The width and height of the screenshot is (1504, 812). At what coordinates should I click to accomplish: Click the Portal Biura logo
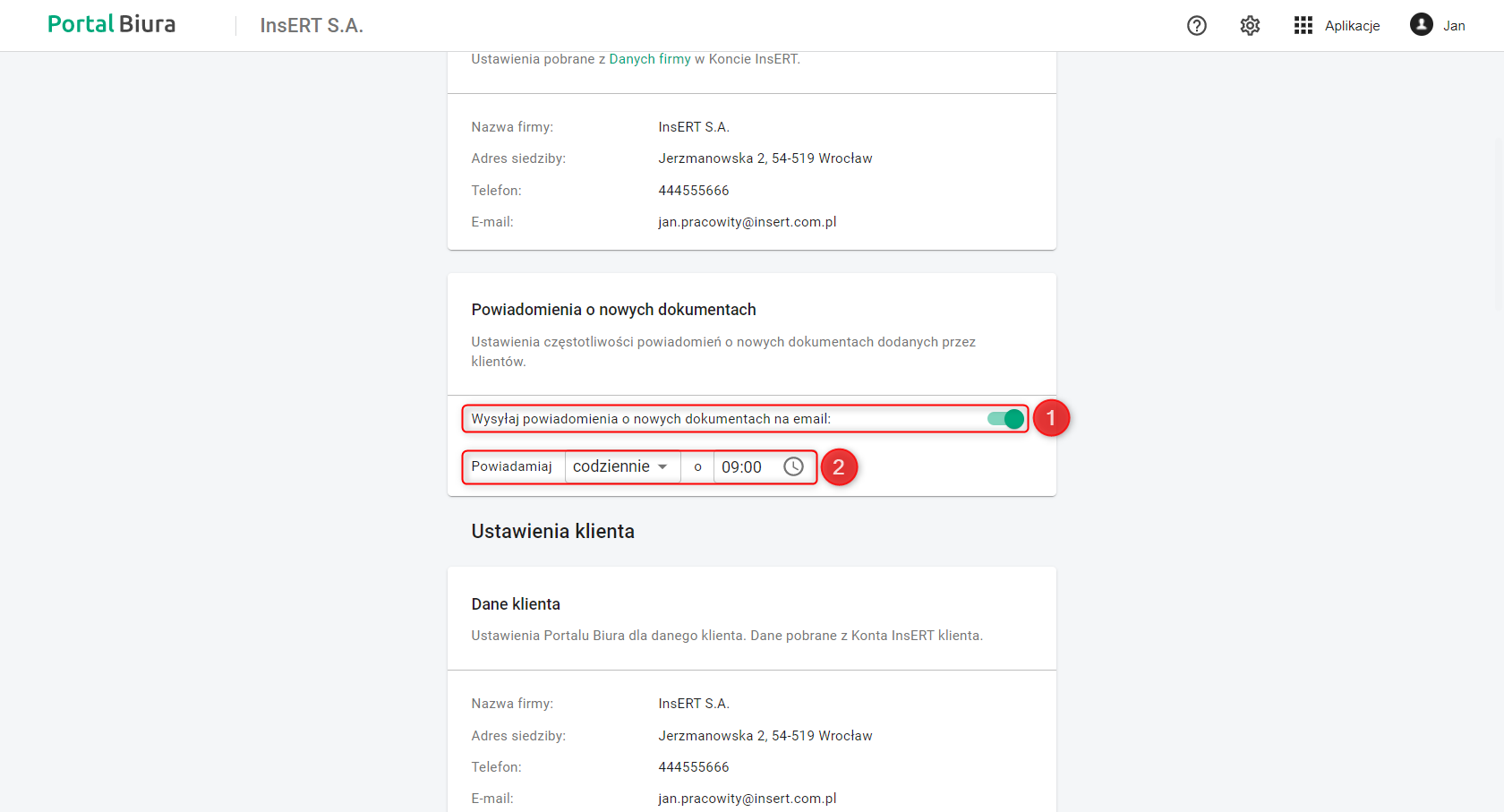click(111, 25)
